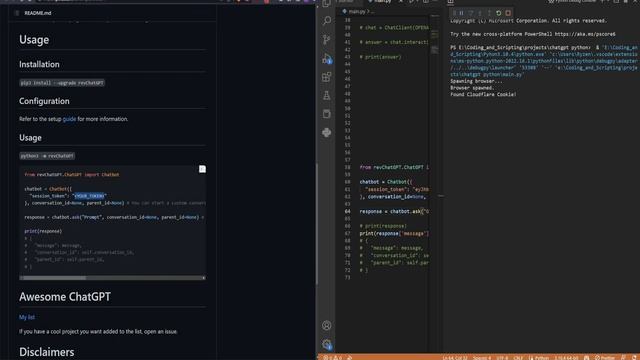Click Disclaimers heading
Viewport: 640px width, 360px height.
[47, 352]
